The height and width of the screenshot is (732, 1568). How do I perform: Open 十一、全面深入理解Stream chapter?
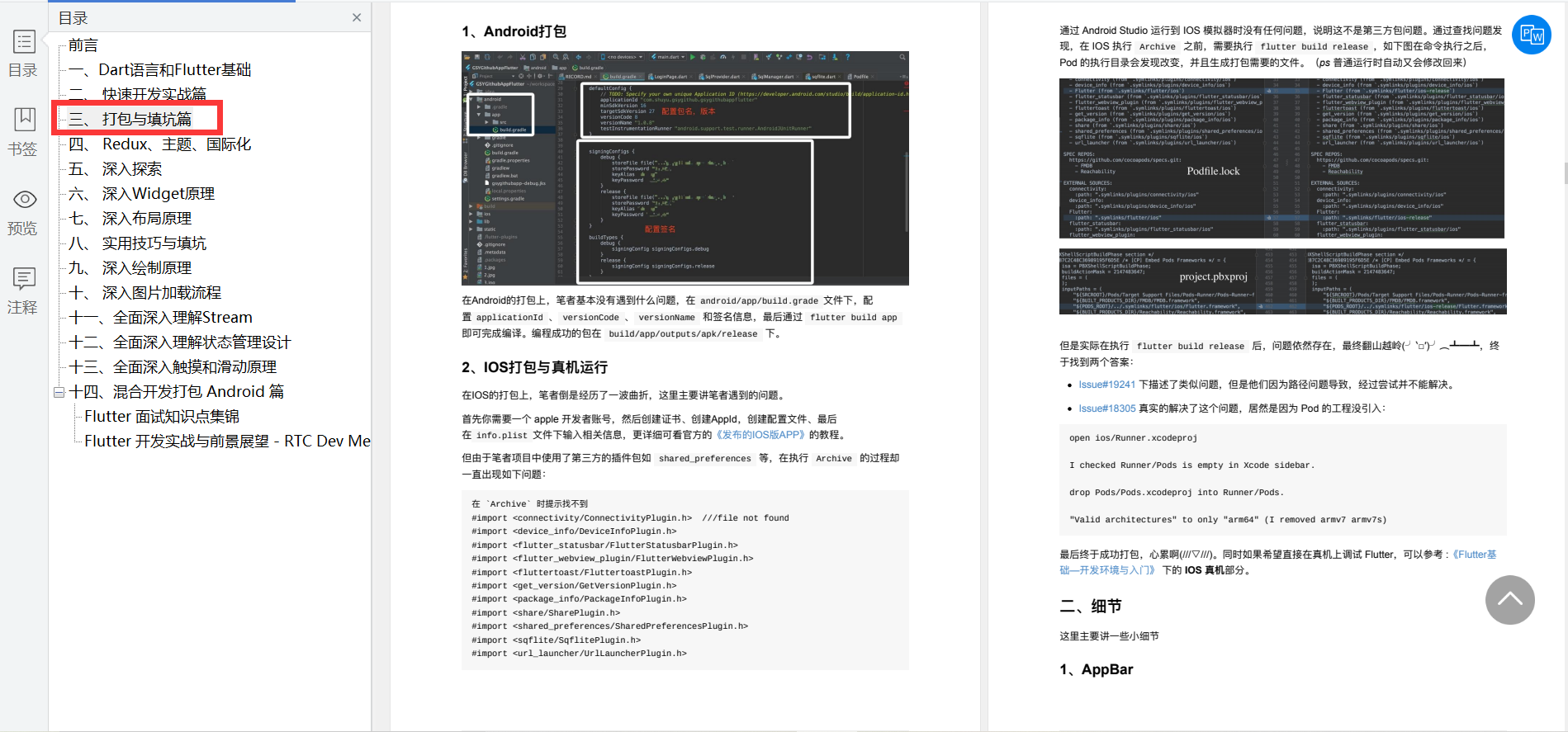[x=161, y=318]
